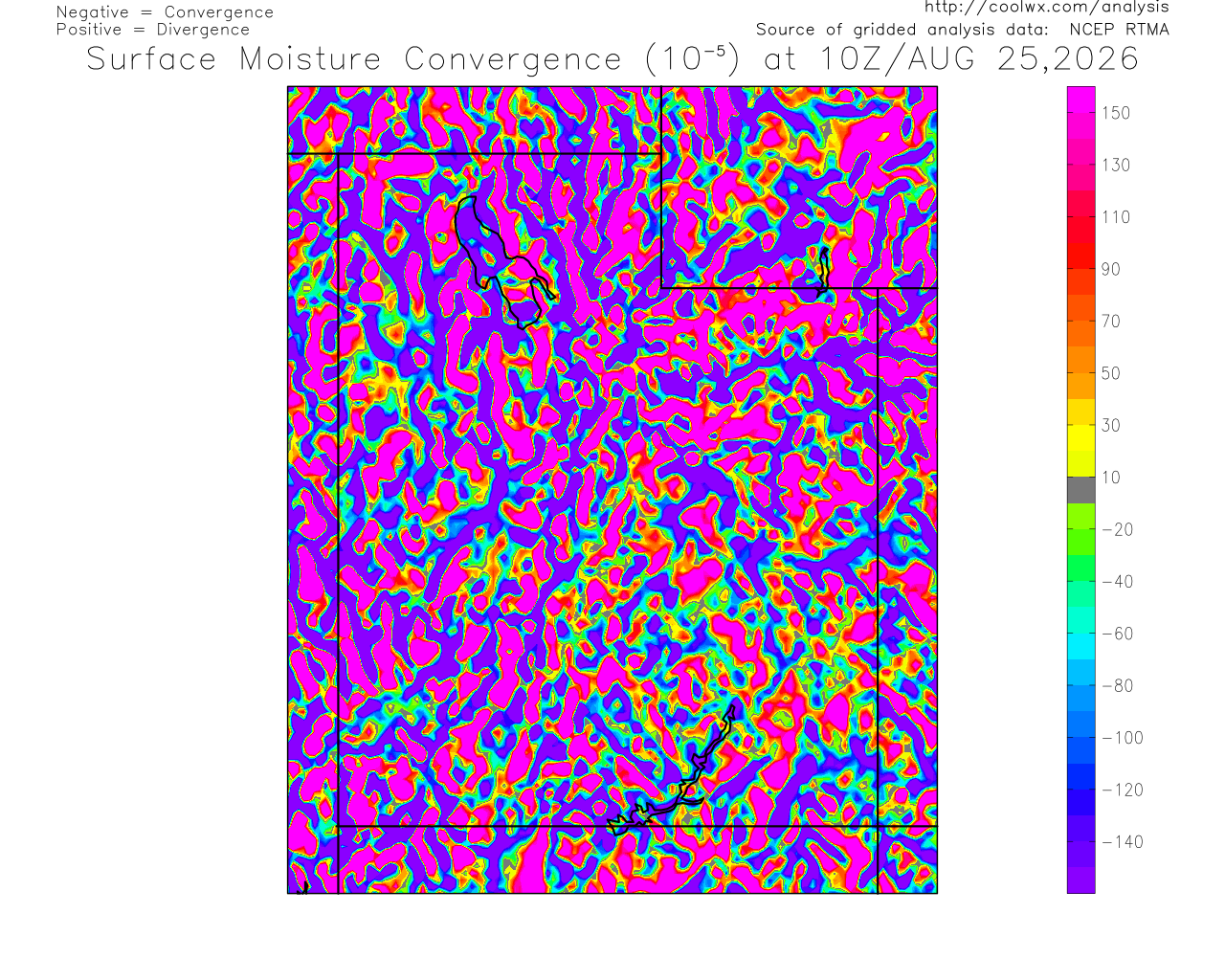Click the -140 label on the legend
This screenshot has height=980, width=1225.
point(1123,842)
